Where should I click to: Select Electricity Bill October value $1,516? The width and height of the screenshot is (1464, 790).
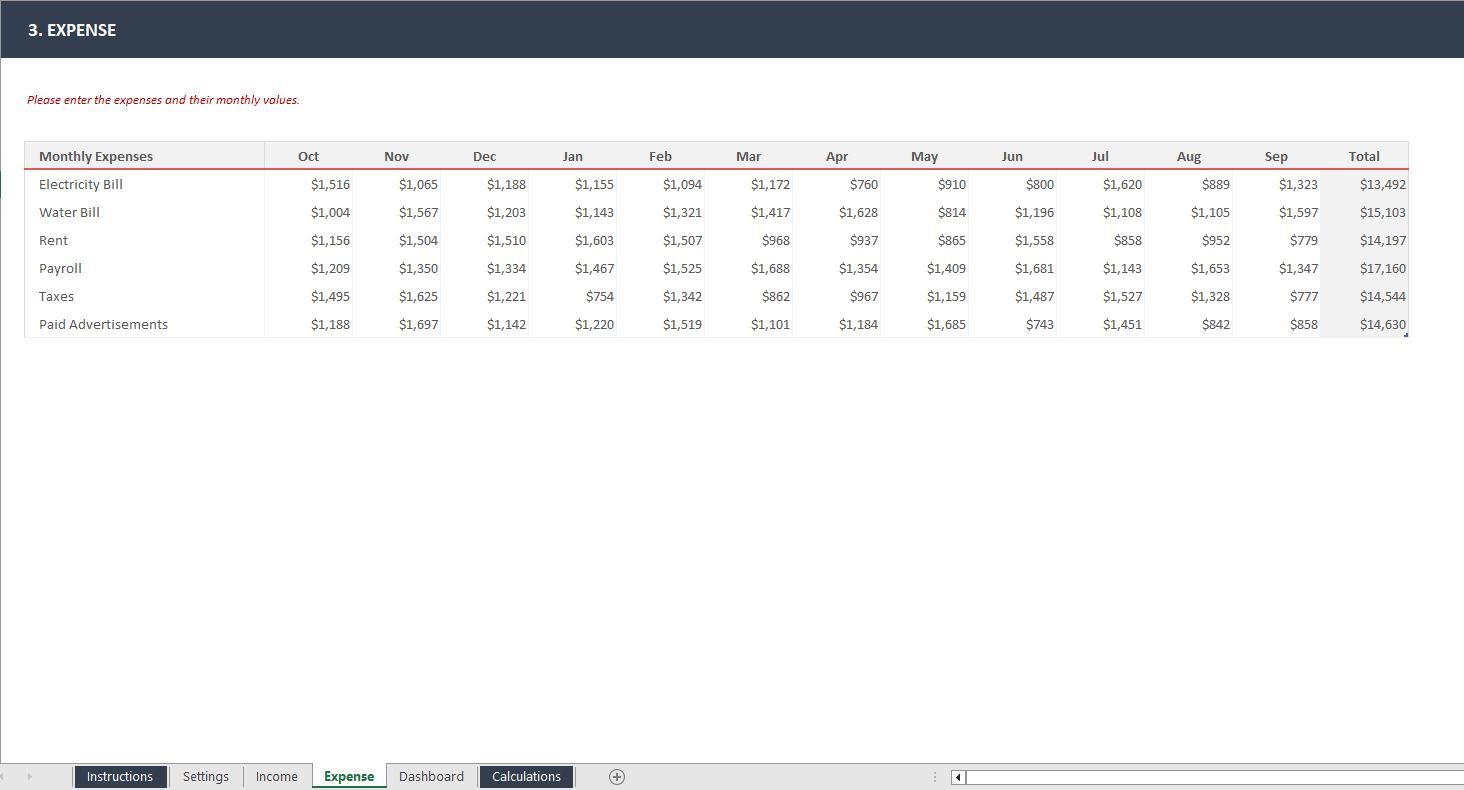[309, 184]
